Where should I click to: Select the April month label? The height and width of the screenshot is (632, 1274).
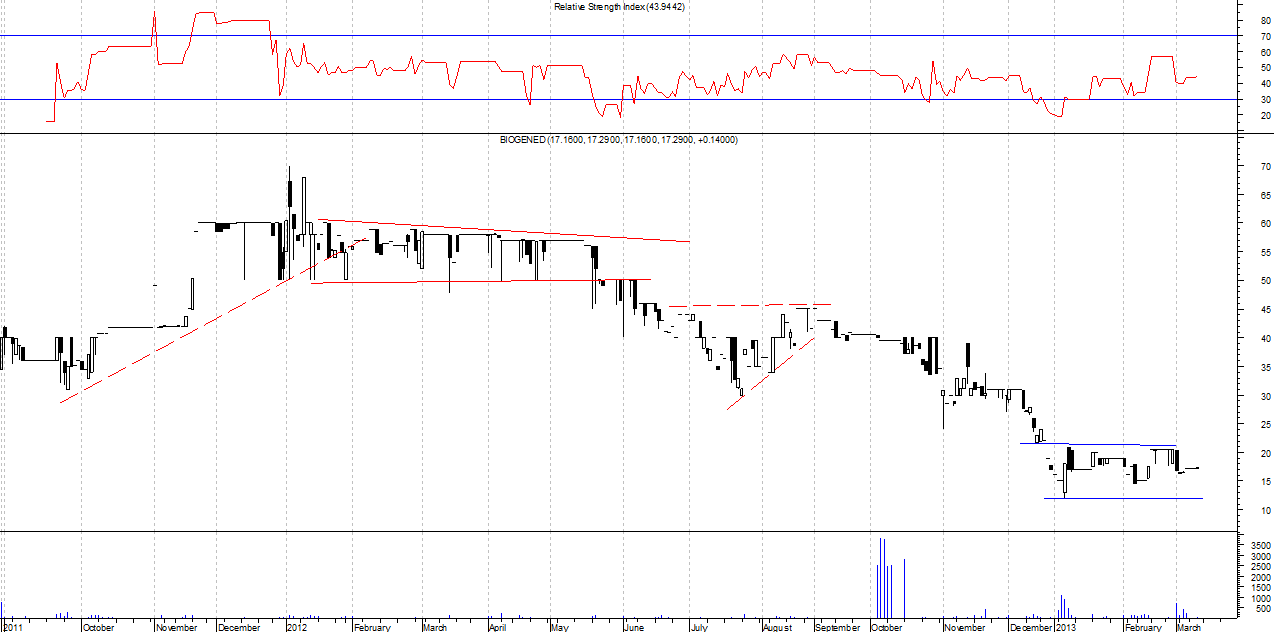pos(498,627)
